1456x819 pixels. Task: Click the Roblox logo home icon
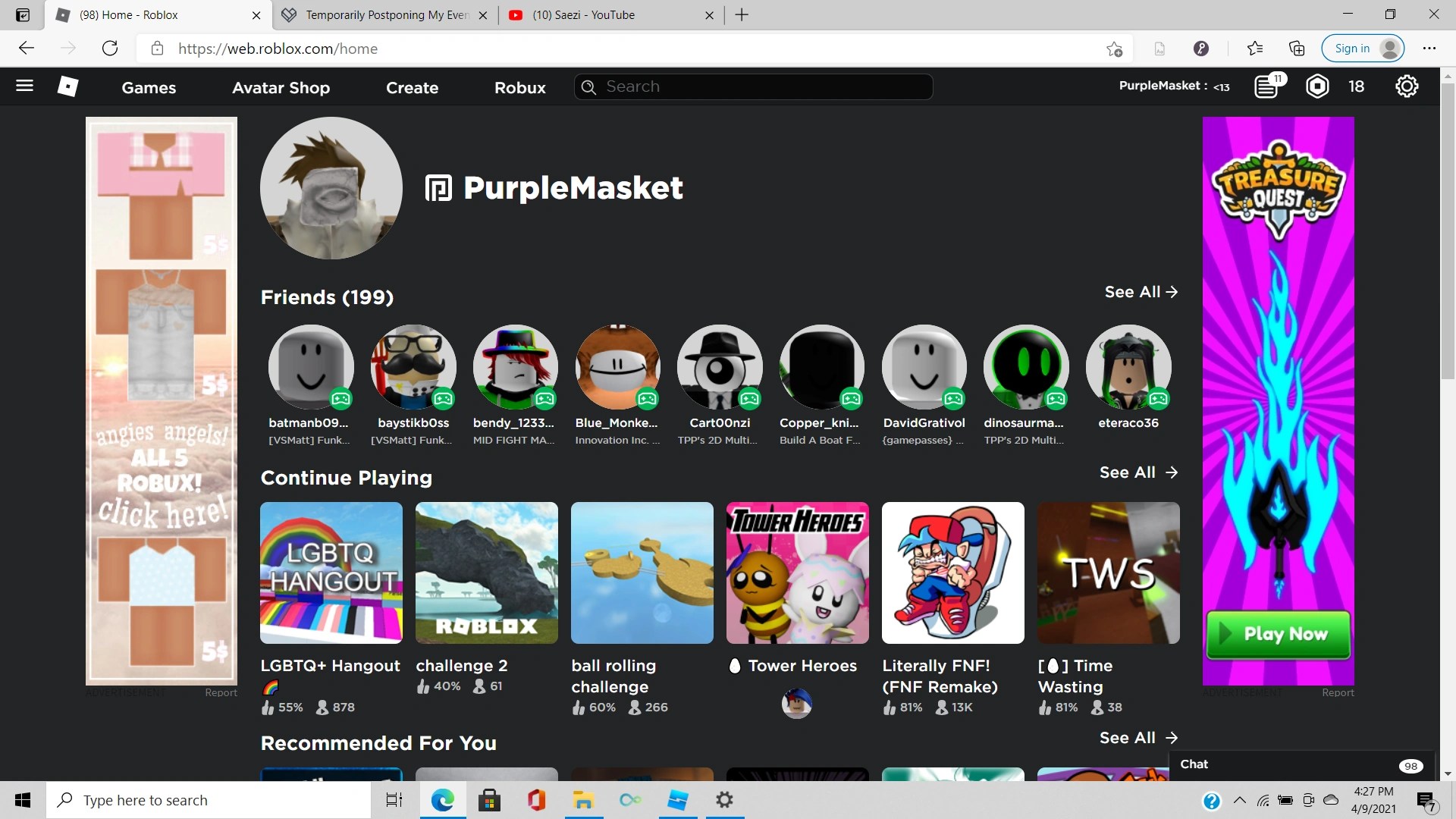point(67,86)
